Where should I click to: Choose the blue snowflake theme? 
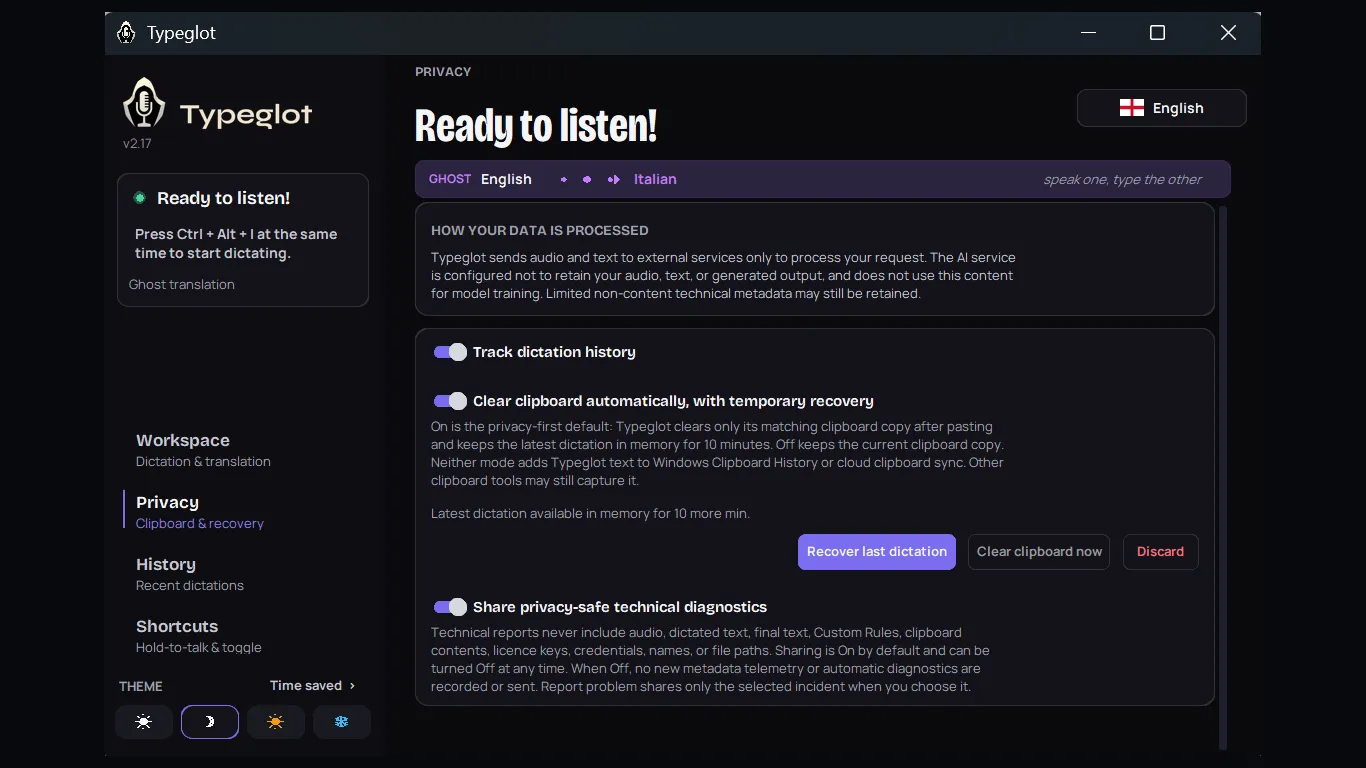342,722
